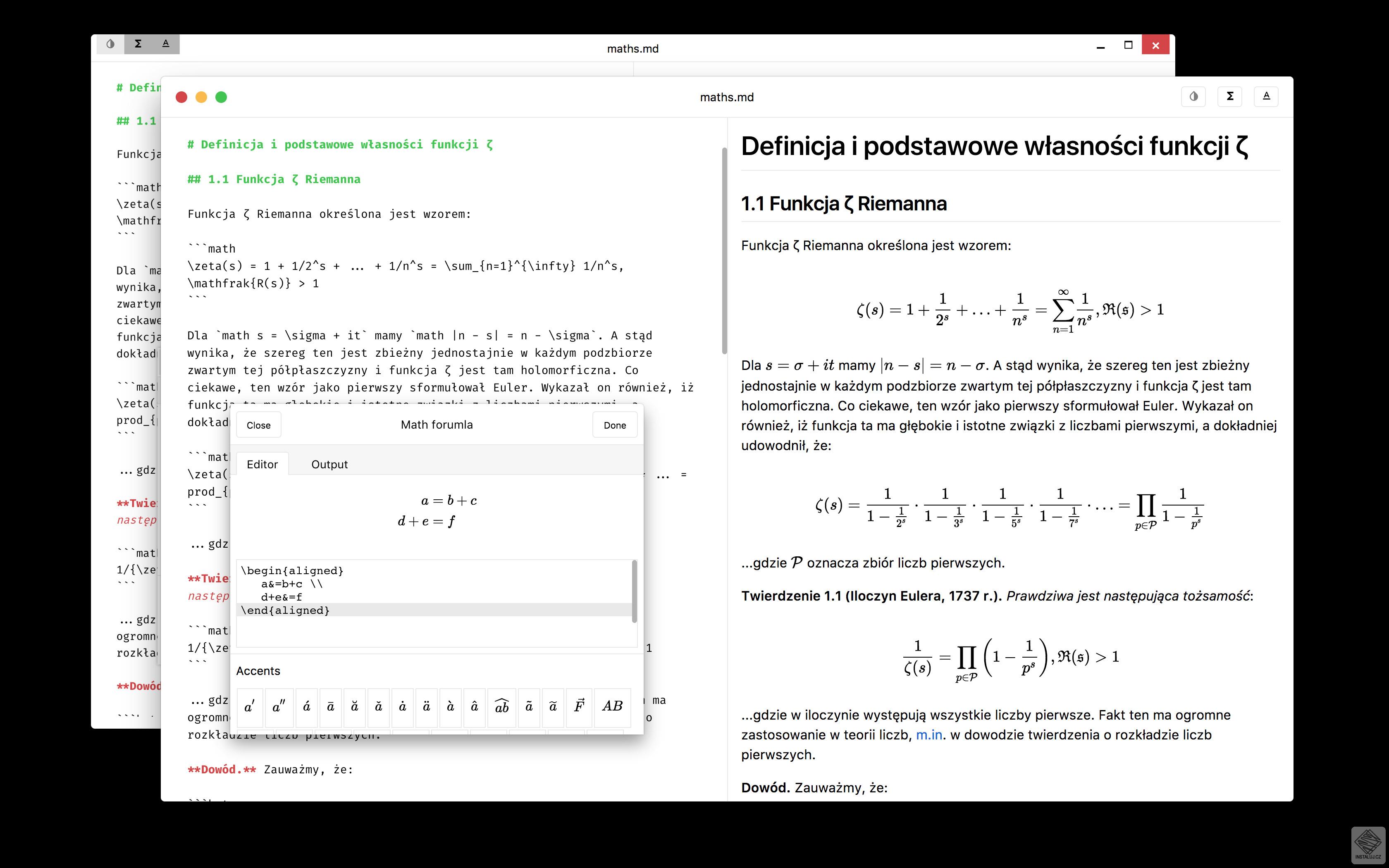The image size is (1389, 868).
Task: Collapse the Accents section
Action: point(258,670)
